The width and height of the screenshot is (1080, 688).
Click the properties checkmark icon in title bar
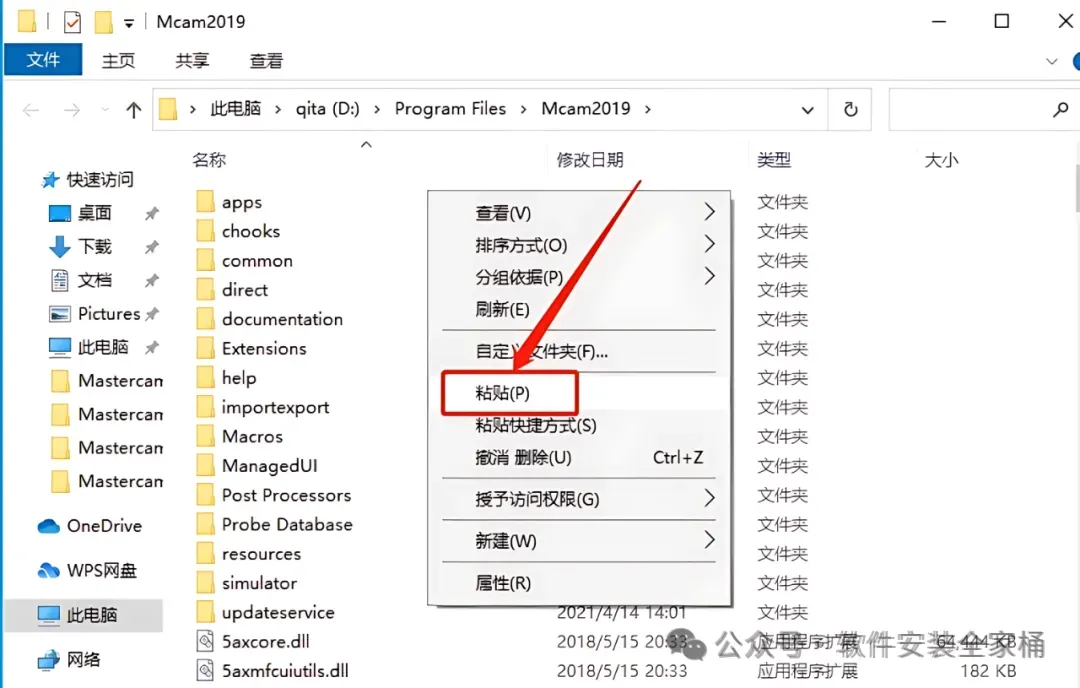[x=72, y=22]
